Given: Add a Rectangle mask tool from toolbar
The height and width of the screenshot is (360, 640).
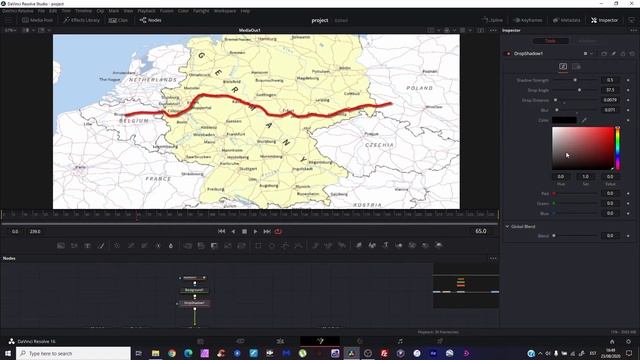Looking at the screenshot, I should pos(258,246).
